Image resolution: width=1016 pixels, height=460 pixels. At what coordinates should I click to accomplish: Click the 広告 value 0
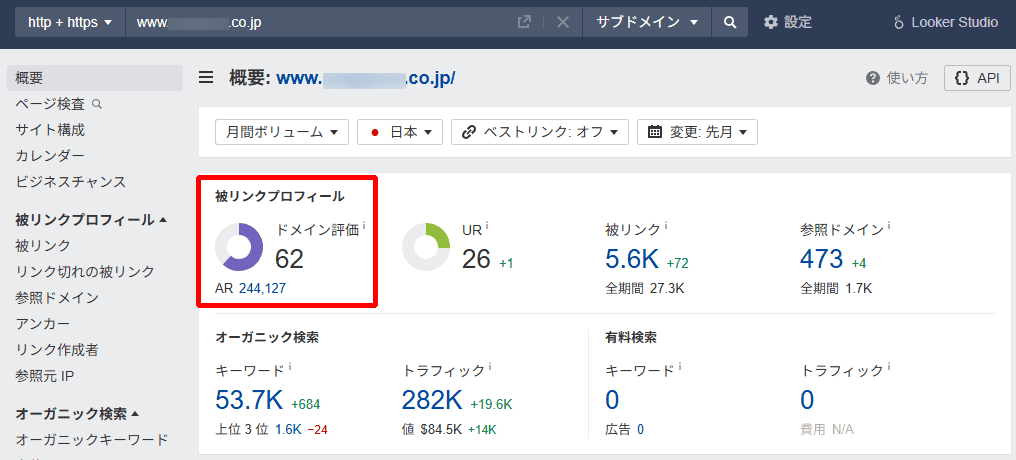pyautogui.click(x=640, y=429)
